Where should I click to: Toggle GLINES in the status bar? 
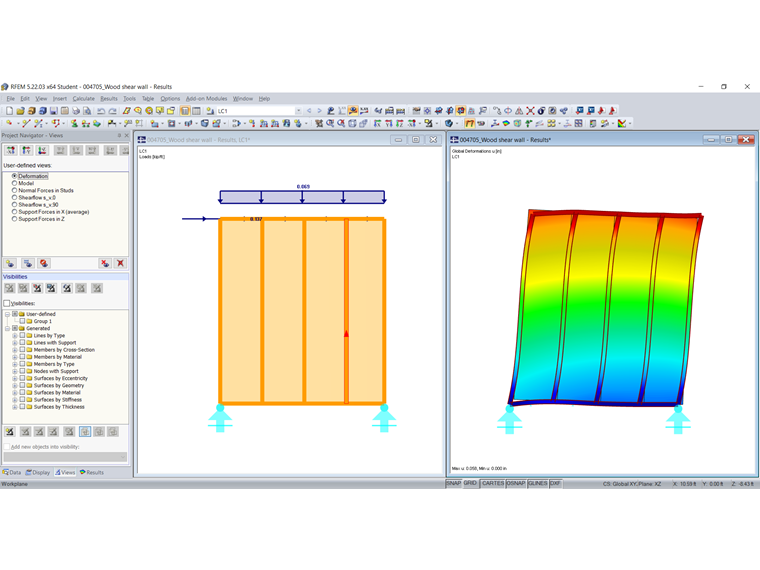pos(538,484)
